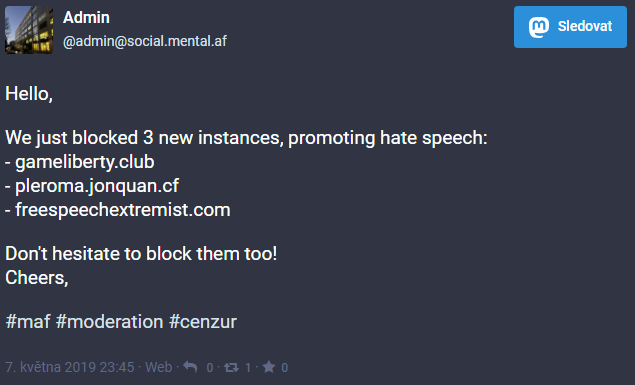This screenshot has height=385, width=635.
Task: Open the freespeechextremist.com link
Action: [x=123, y=210]
